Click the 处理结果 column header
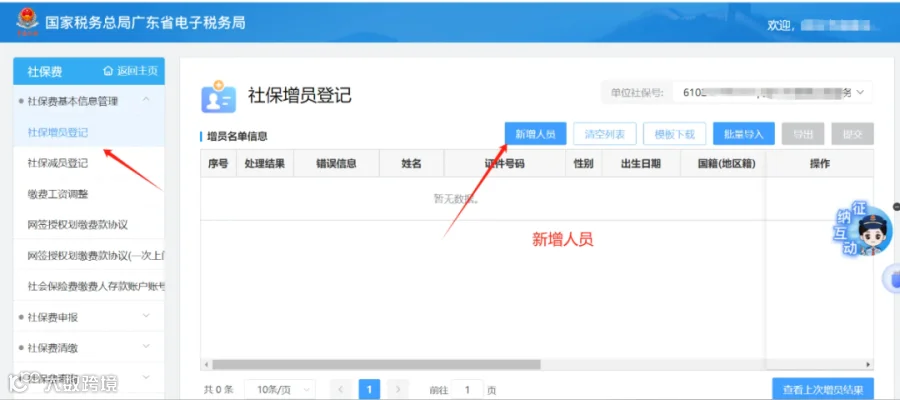 [265, 164]
